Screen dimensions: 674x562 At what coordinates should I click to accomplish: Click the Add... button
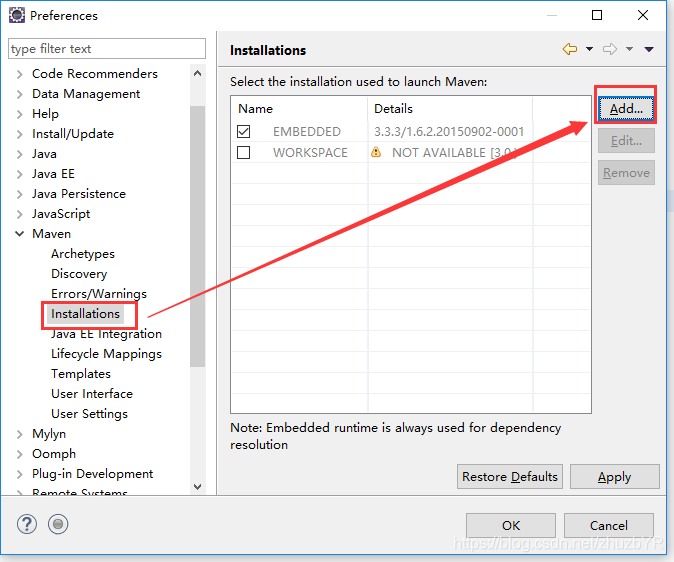click(626, 109)
